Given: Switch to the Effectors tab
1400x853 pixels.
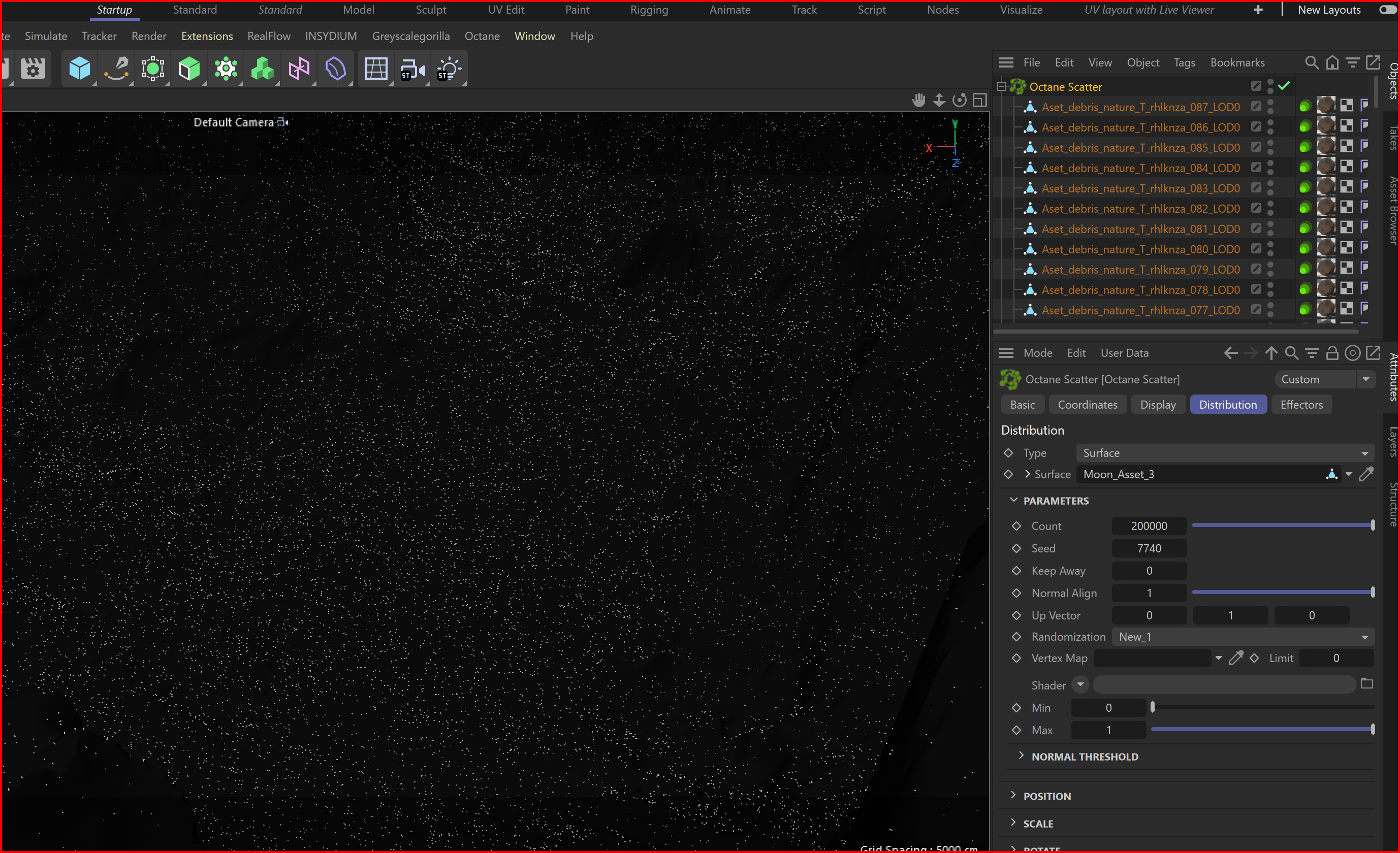Looking at the screenshot, I should (1301, 405).
